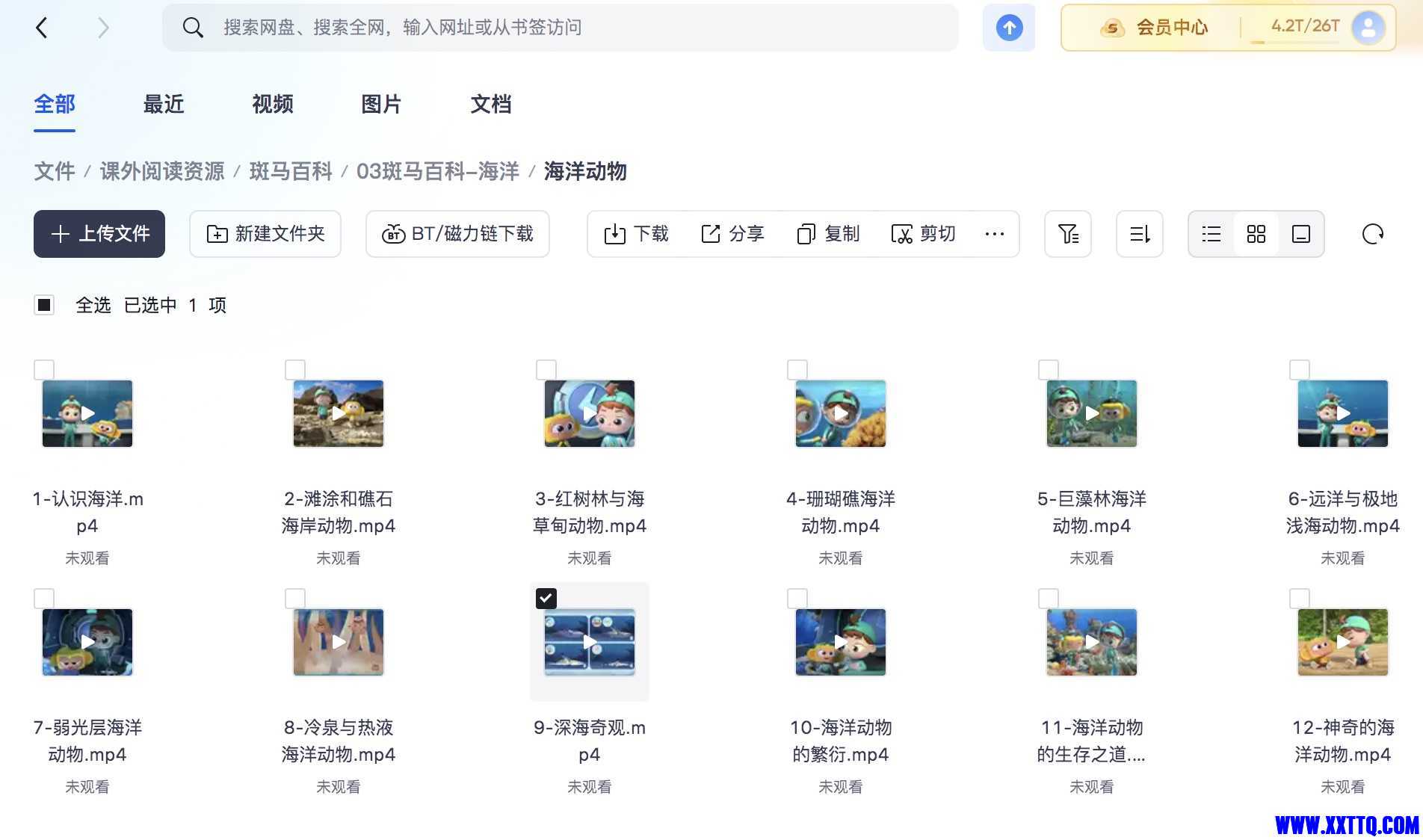1423x840 pixels.
Task: Play the 5-巨藻林海洋动物 video thumbnail
Action: 1092,413
